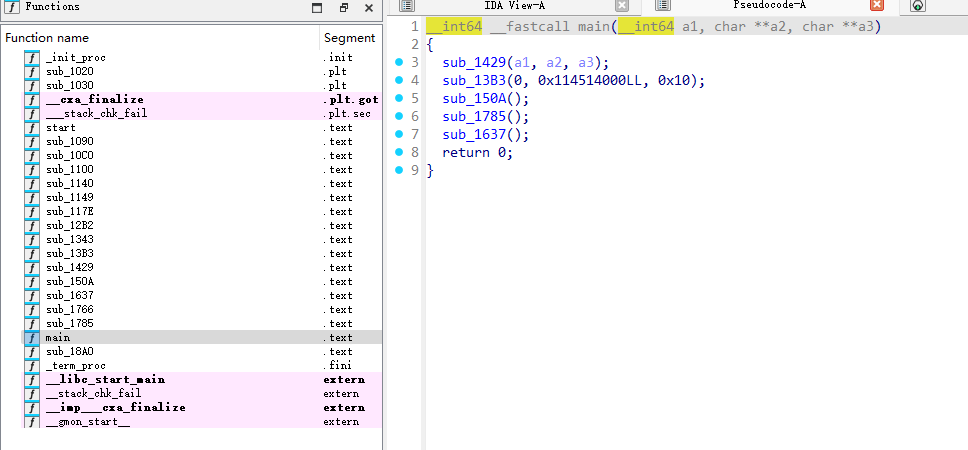Click the function icon beside start
968x450 pixels.
coord(31,128)
